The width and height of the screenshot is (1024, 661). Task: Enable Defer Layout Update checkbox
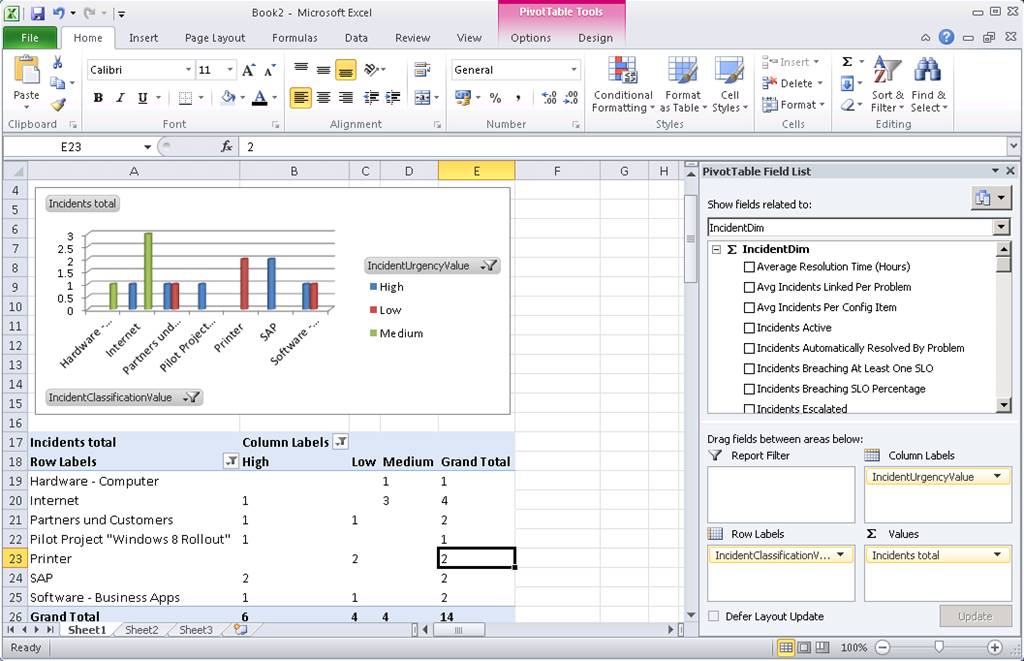click(713, 616)
